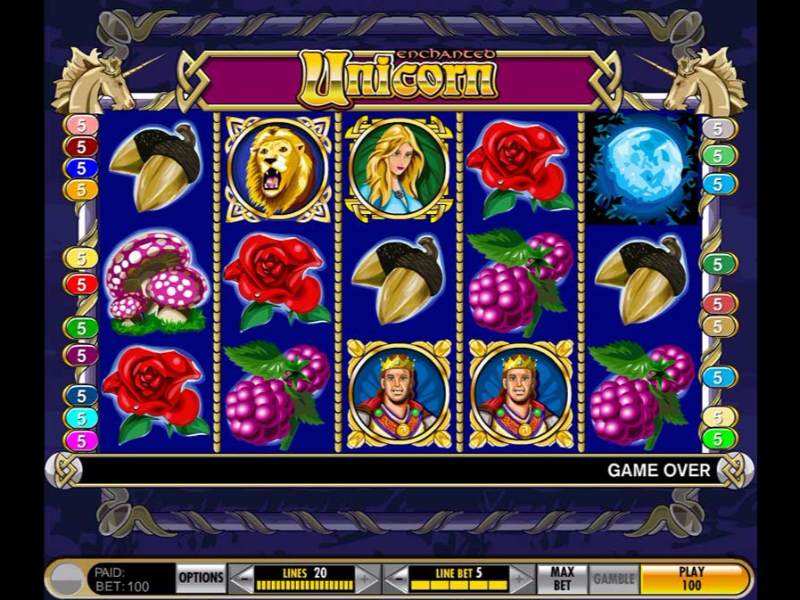Click the Max Bet button
Viewport: 800px width, 600px height.
point(562,579)
